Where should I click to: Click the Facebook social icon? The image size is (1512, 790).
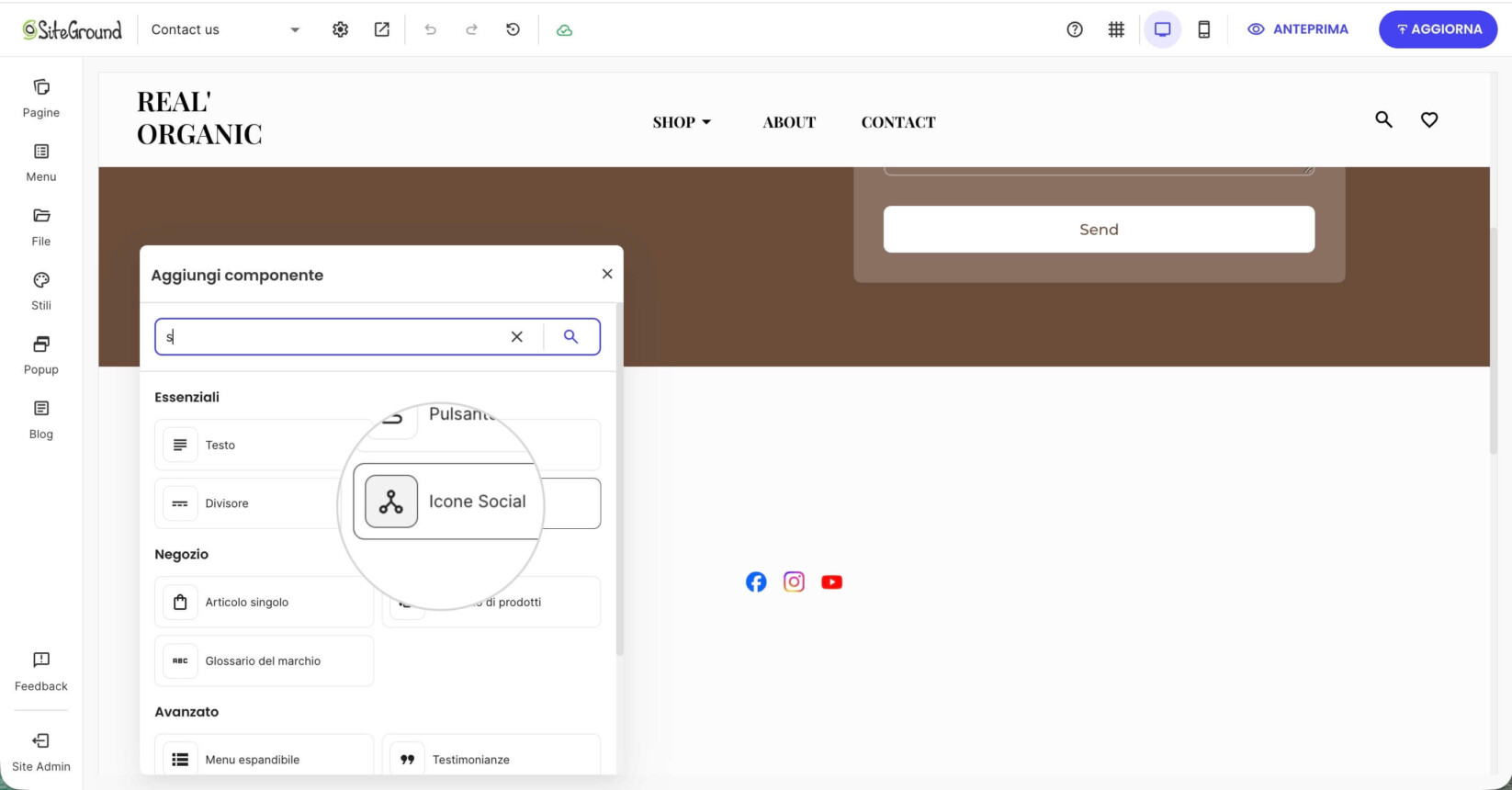(x=756, y=581)
